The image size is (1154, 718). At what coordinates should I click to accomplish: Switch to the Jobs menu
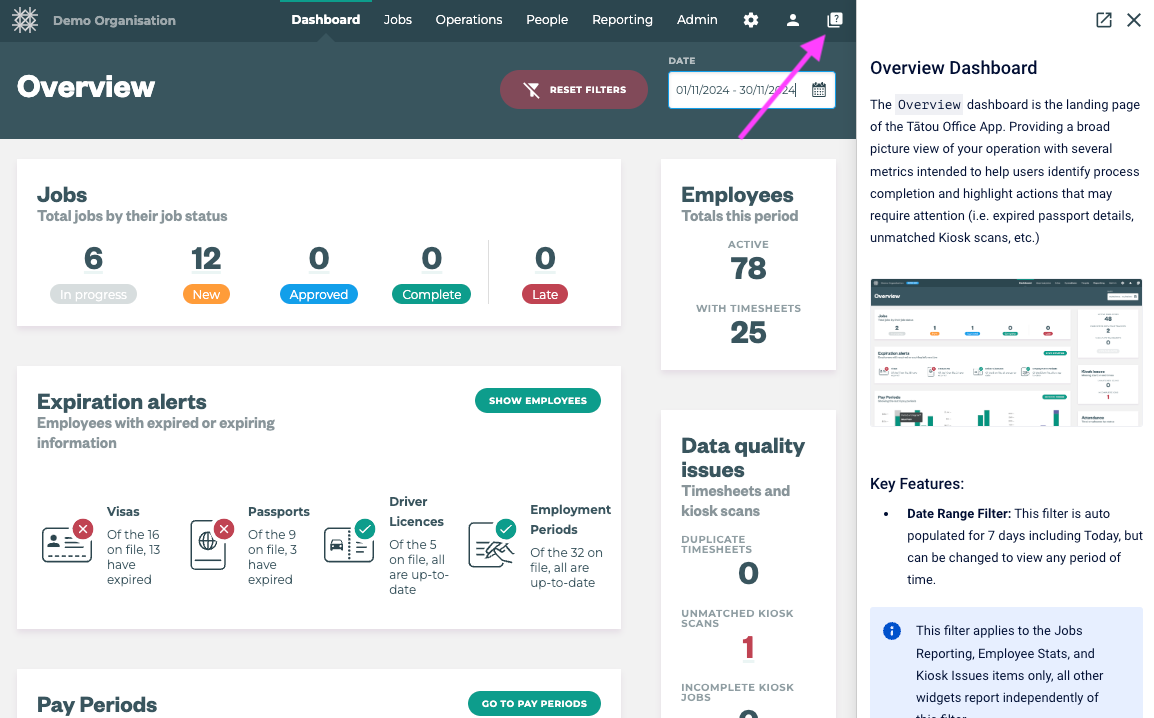pyautogui.click(x=397, y=20)
